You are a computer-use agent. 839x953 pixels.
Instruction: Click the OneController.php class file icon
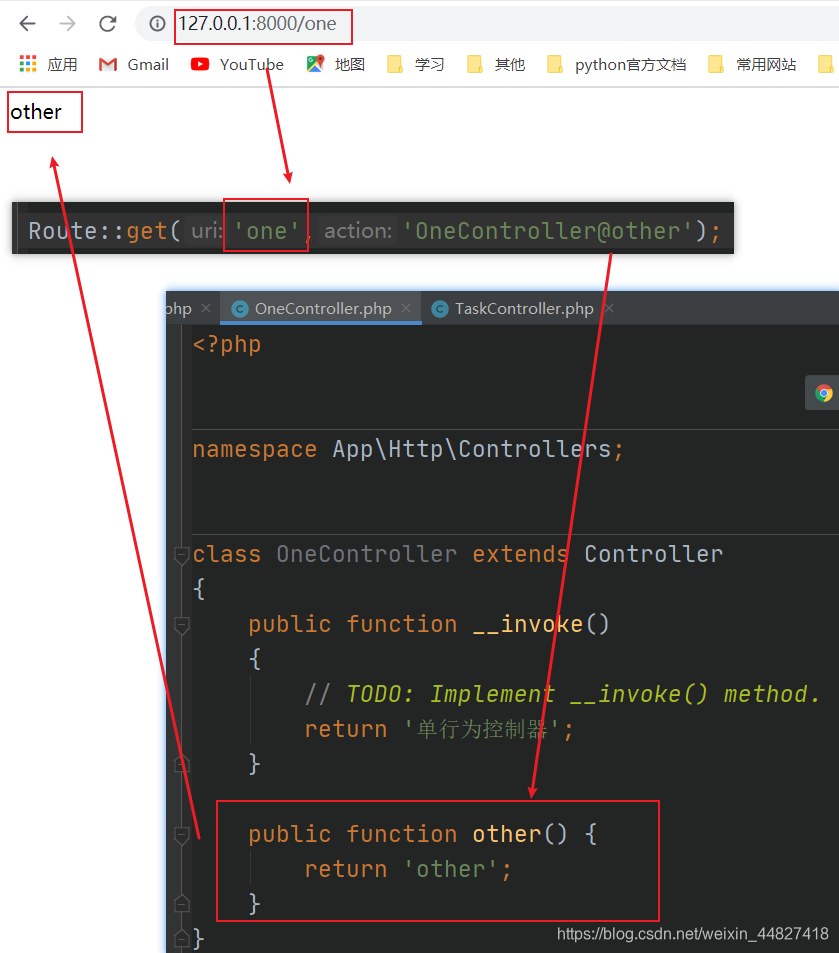pos(240,309)
